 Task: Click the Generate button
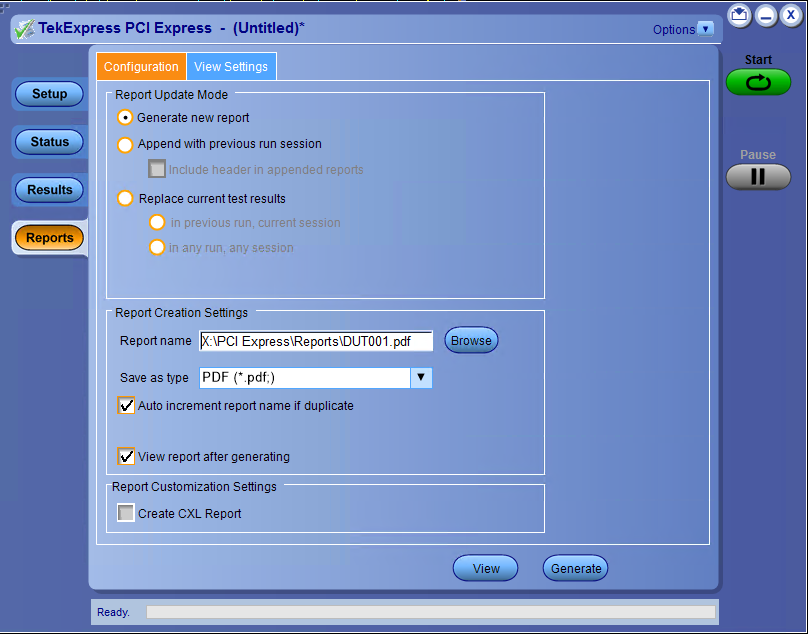point(576,568)
